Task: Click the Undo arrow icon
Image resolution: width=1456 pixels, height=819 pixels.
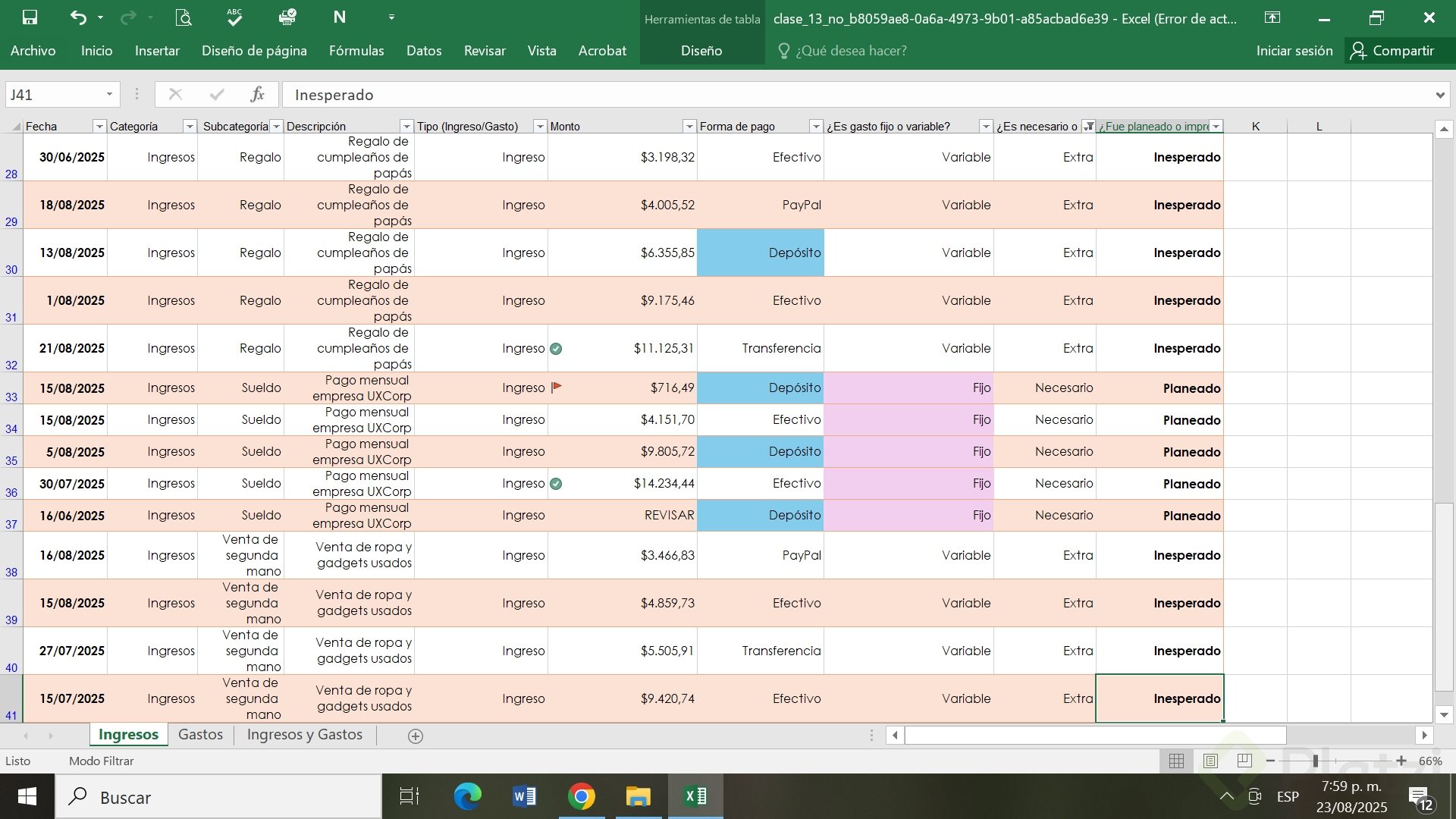Action: 78,17
